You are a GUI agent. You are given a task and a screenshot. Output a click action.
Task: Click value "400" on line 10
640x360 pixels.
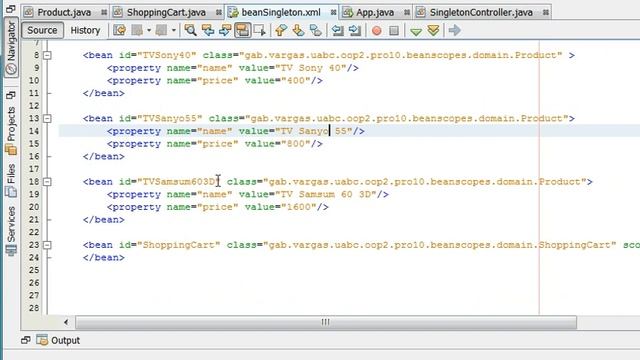point(296,80)
